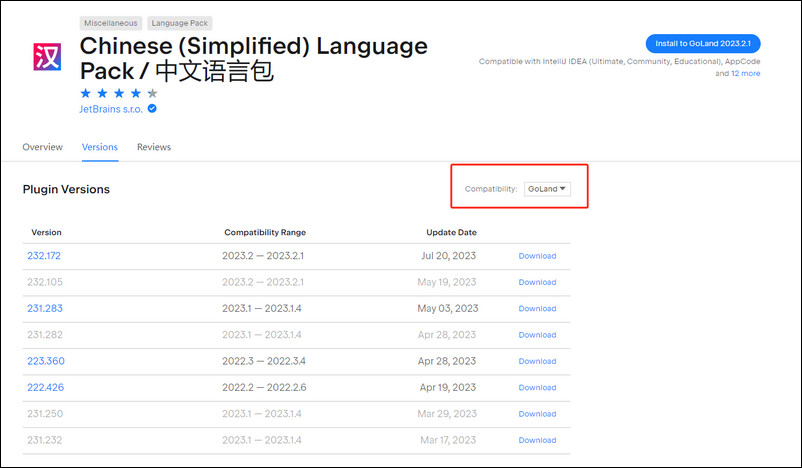Click the Version column header
This screenshot has height=468, width=802.
coord(47,232)
